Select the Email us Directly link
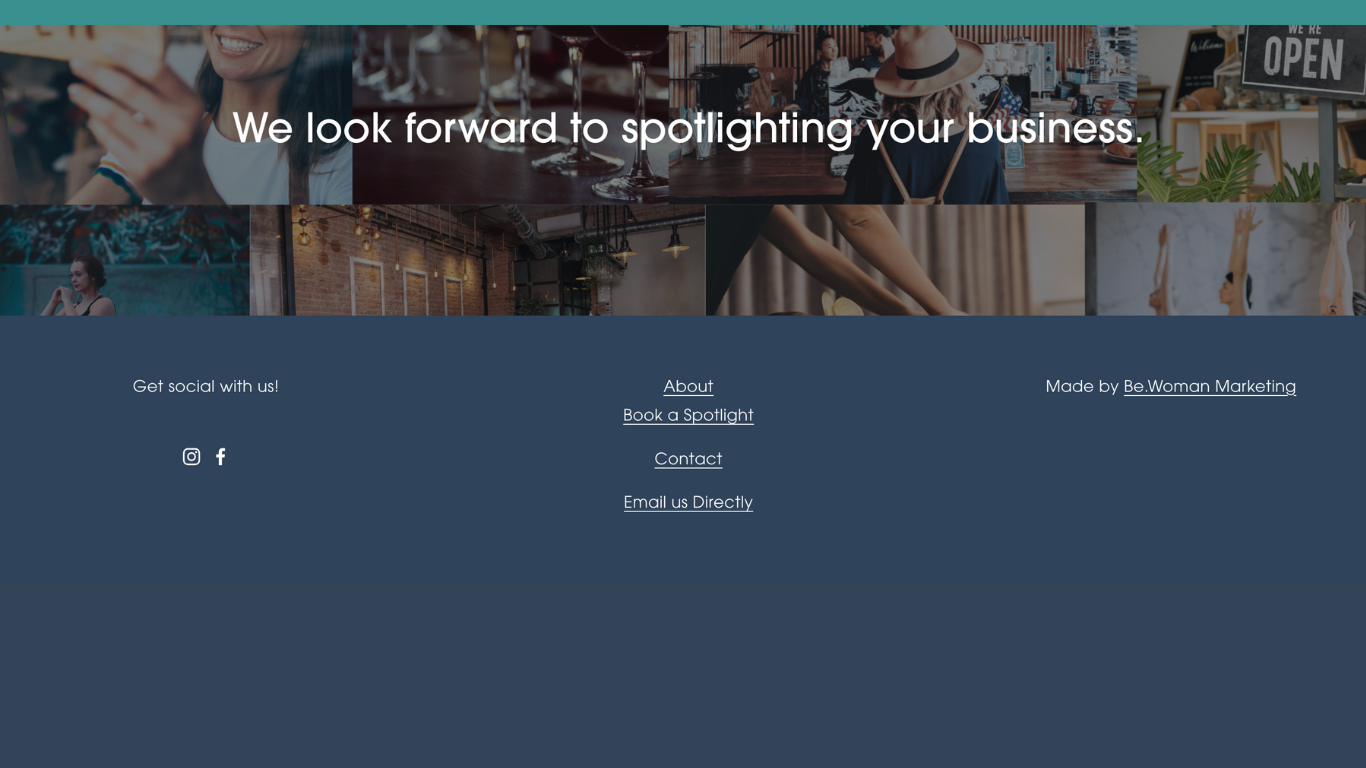Viewport: 1366px width, 768px height. pos(688,502)
